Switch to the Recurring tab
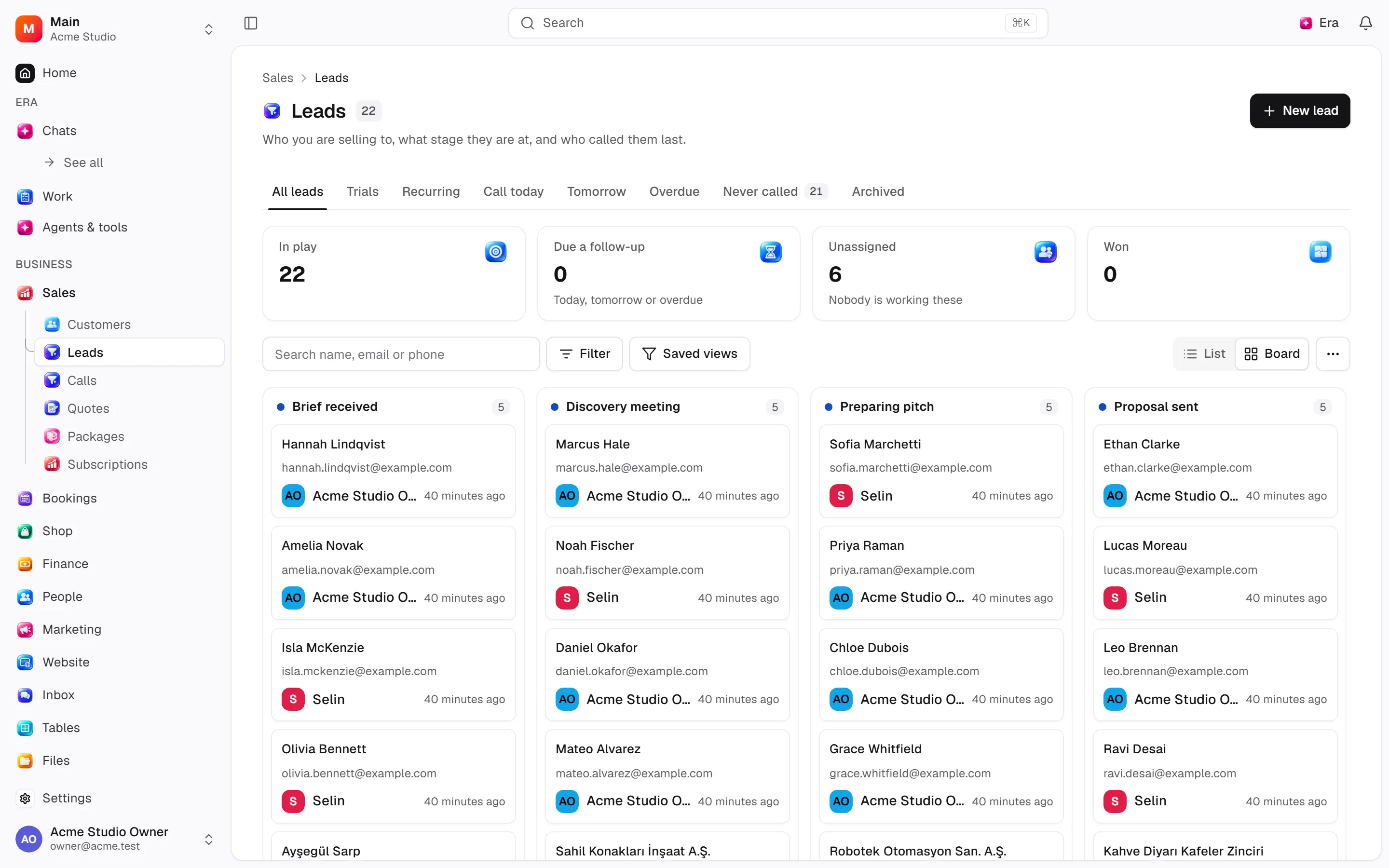Screen dimensions: 1389x868 point(431,192)
